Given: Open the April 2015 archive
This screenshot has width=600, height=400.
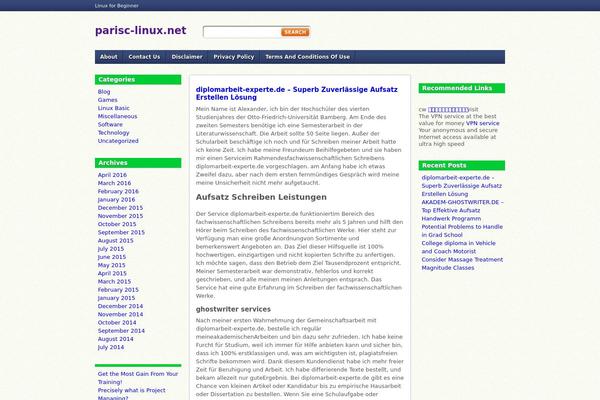Looking at the screenshot, I should coord(112,273).
